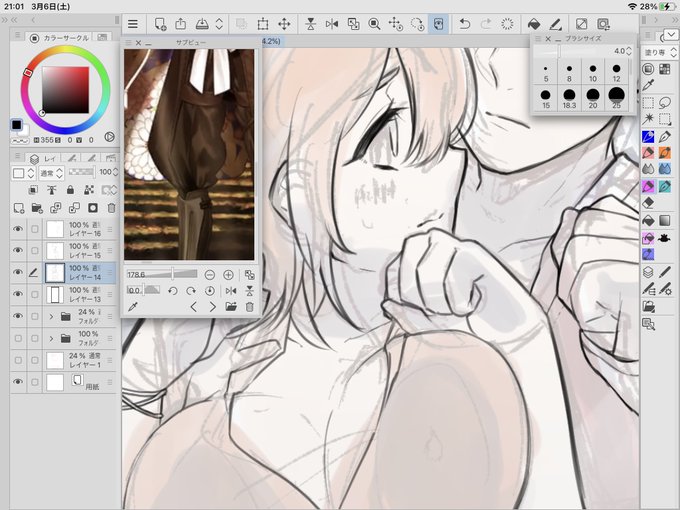
Task: Select the magic wand auto-select tool
Action: (648, 118)
